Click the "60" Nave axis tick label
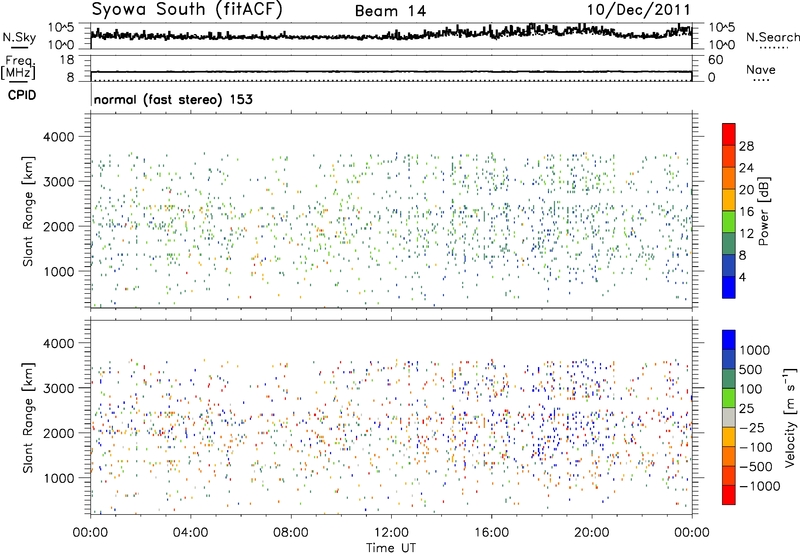The image size is (800, 554). [x=716, y=60]
